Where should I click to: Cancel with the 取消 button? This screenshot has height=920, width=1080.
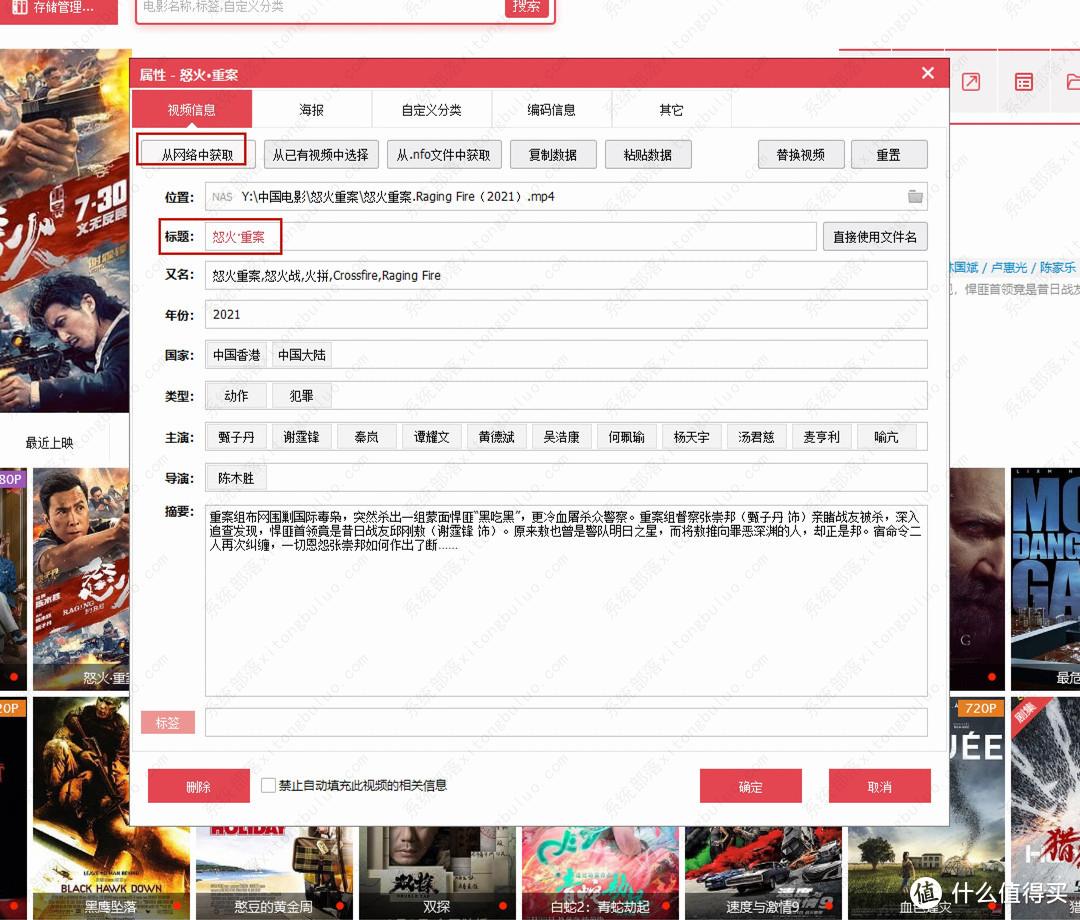pyautogui.click(x=880, y=786)
